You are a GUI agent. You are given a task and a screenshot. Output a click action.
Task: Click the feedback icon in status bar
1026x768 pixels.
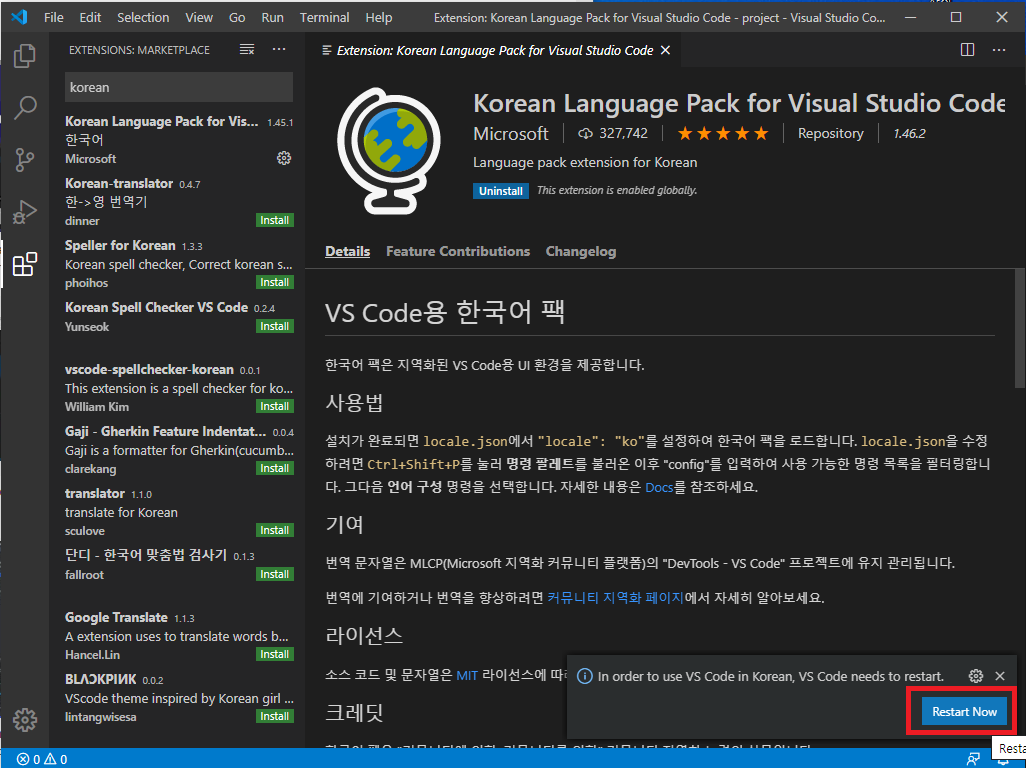coord(974,759)
